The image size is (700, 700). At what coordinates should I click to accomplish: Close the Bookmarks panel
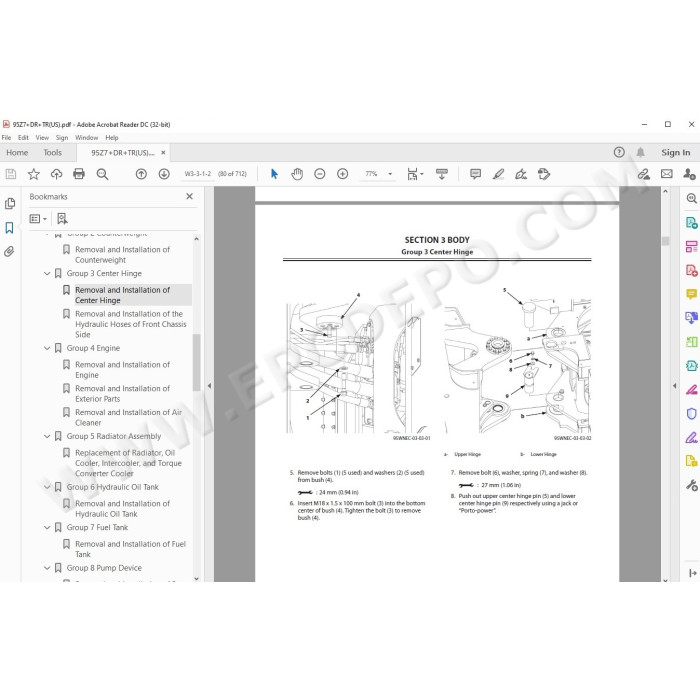click(x=189, y=196)
